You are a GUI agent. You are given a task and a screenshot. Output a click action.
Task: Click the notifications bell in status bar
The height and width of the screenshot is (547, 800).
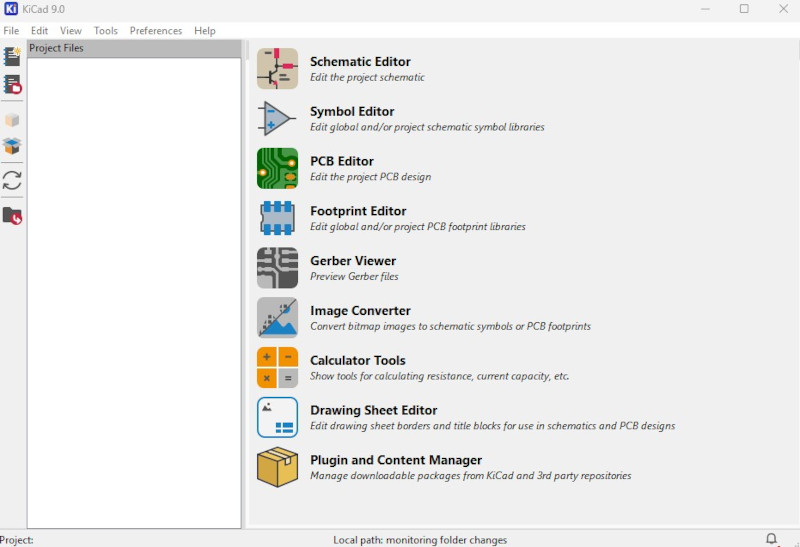(x=771, y=538)
